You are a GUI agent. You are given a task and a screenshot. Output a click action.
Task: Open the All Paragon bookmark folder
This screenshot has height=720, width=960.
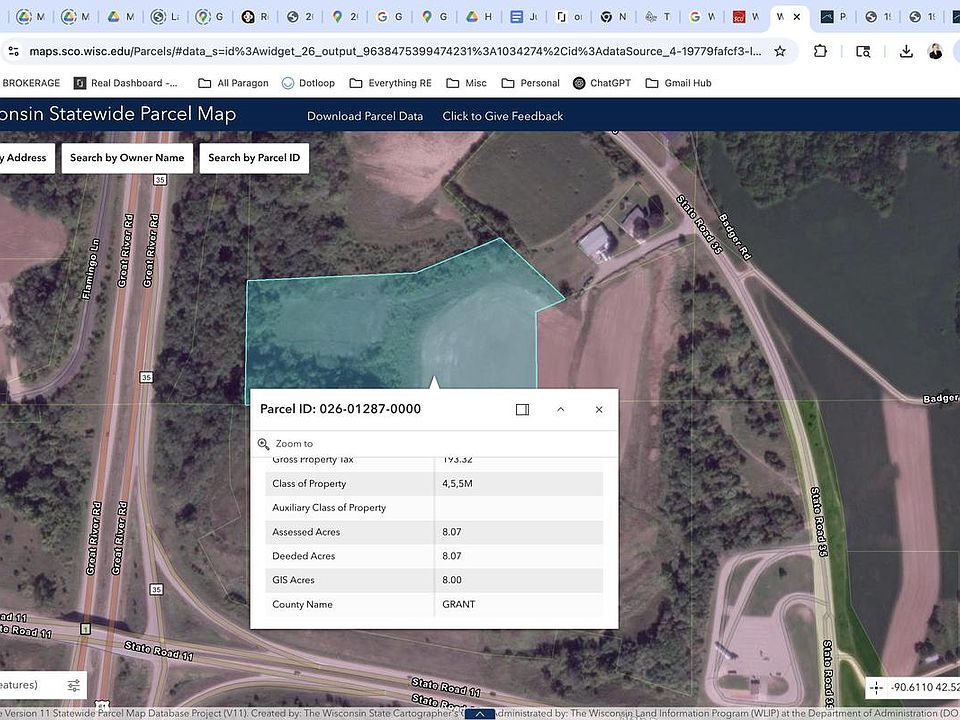[x=233, y=83]
